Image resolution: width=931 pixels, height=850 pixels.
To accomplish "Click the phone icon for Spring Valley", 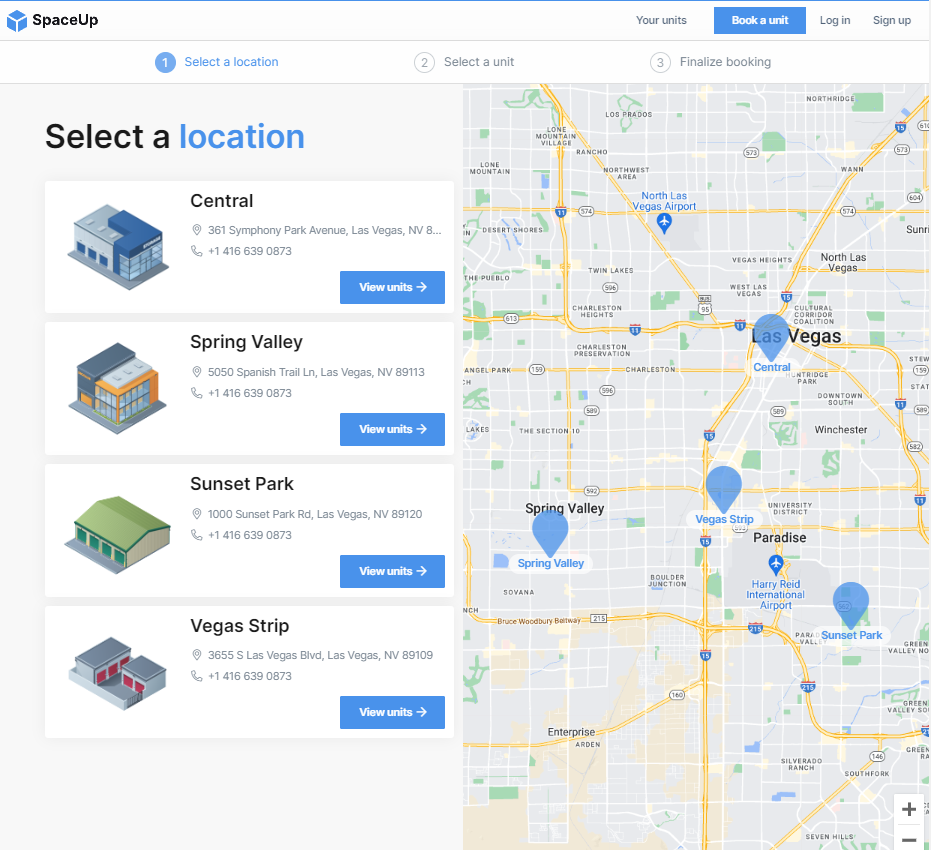I will point(197,392).
